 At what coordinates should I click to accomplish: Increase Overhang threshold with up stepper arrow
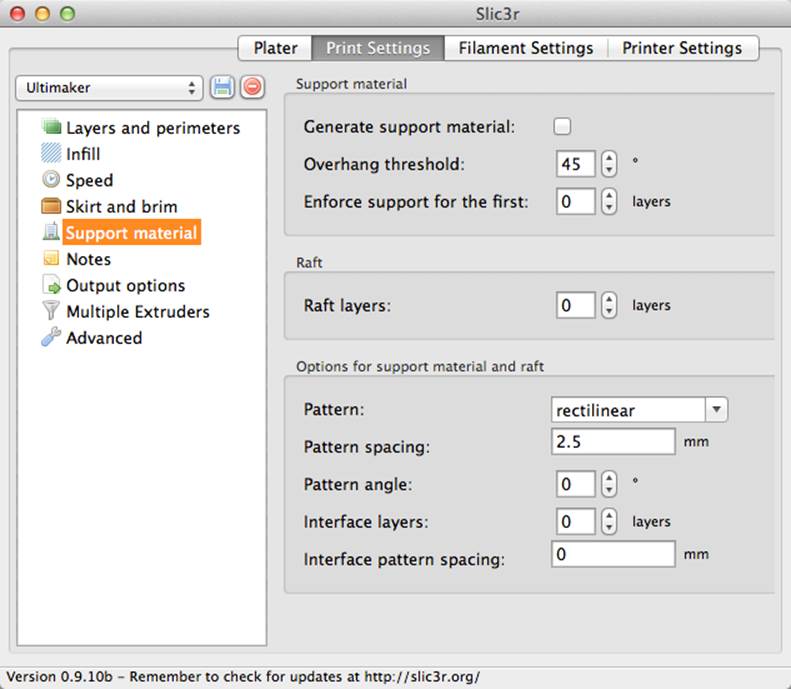click(x=609, y=158)
